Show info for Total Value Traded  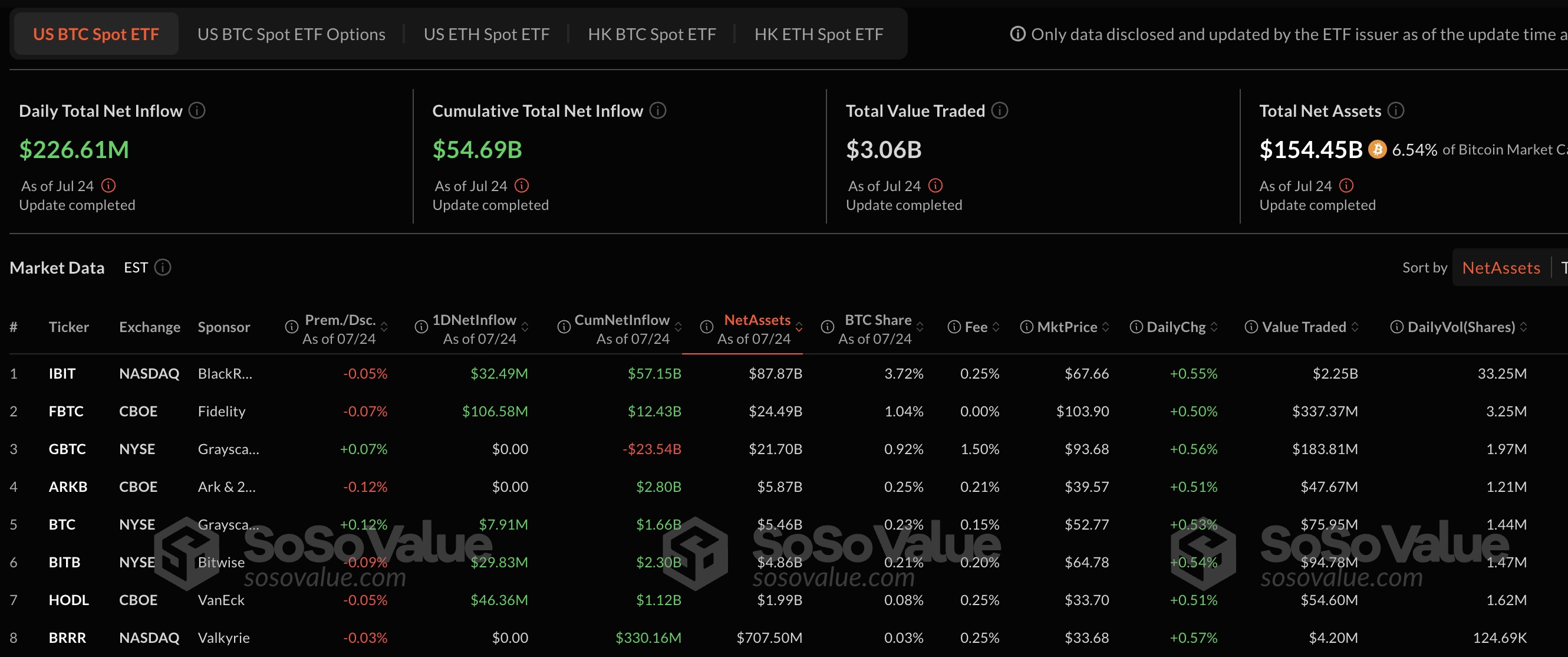pos(1000,110)
